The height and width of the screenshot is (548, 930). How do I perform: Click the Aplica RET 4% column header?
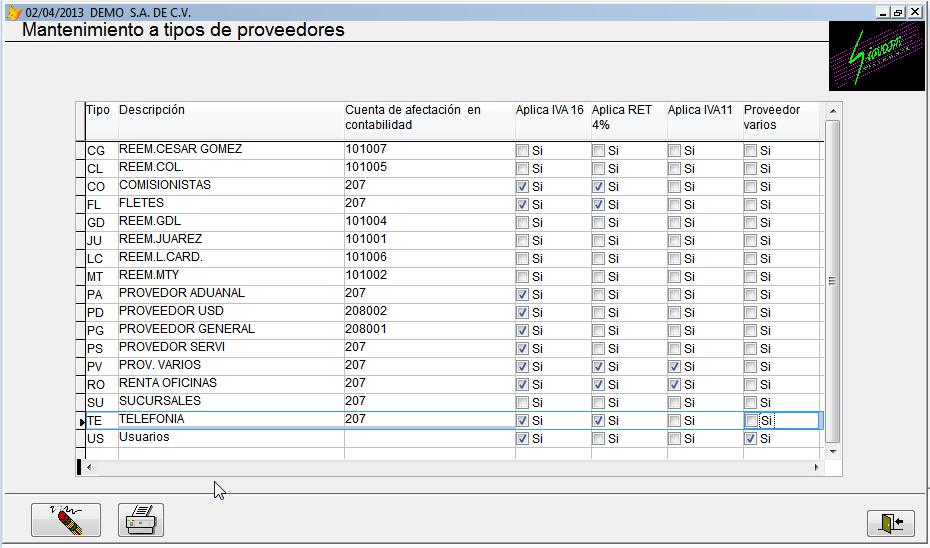(629, 121)
